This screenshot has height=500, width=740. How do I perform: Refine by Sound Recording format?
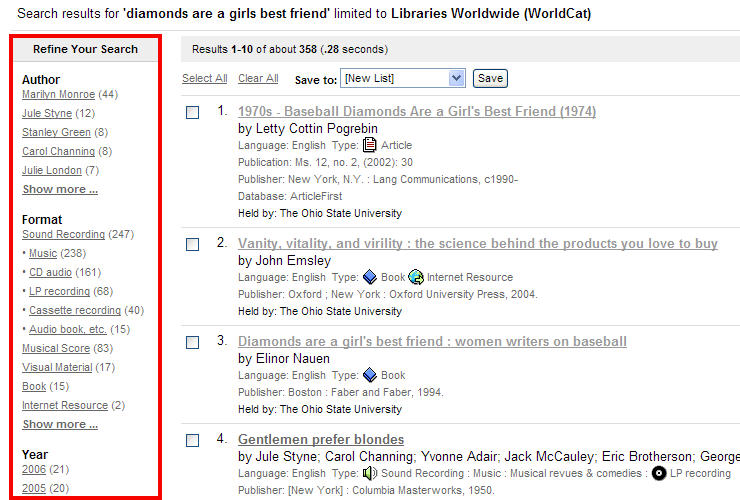63,234
